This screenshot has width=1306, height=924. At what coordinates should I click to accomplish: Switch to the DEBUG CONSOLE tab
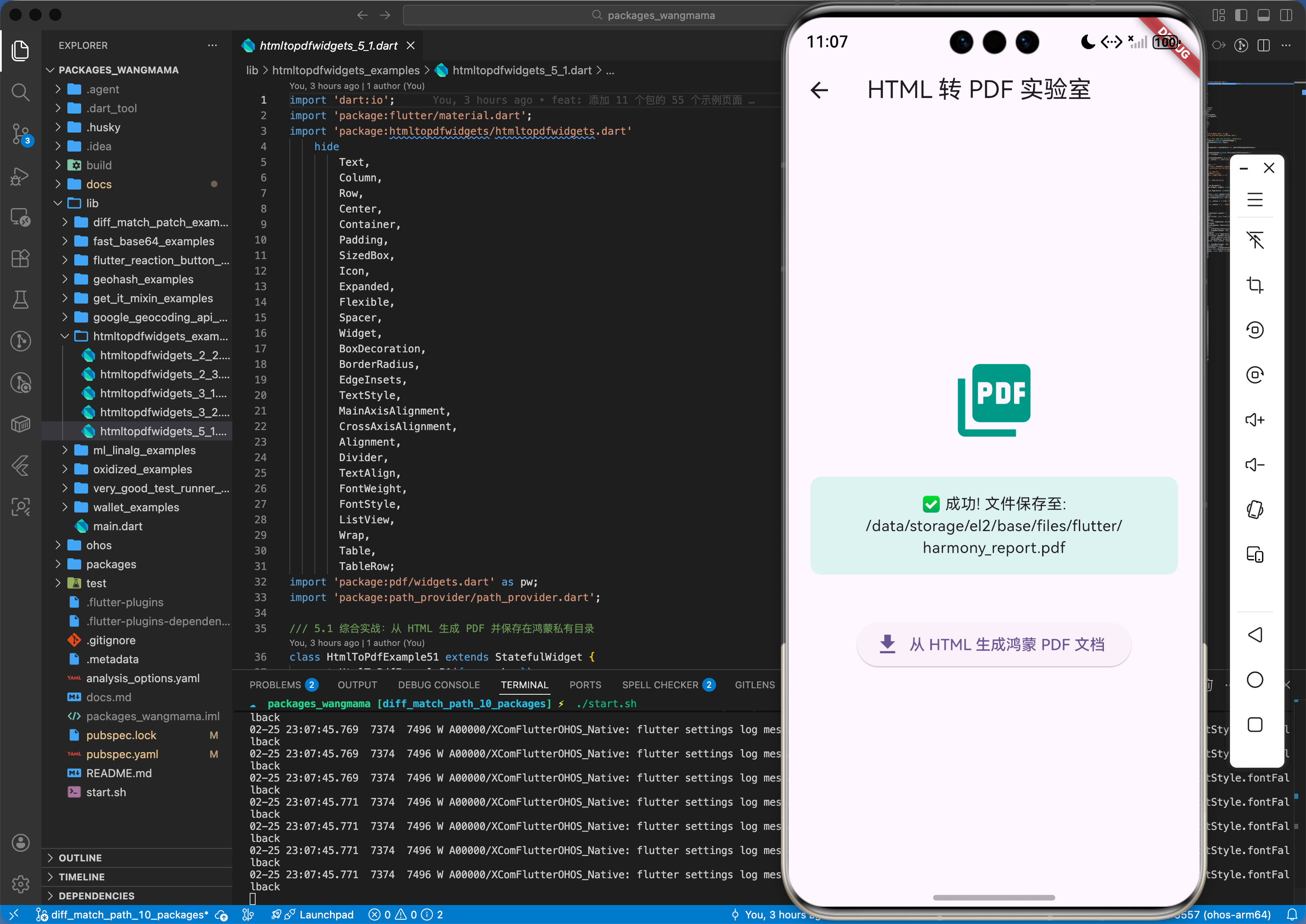pos(439,684)
